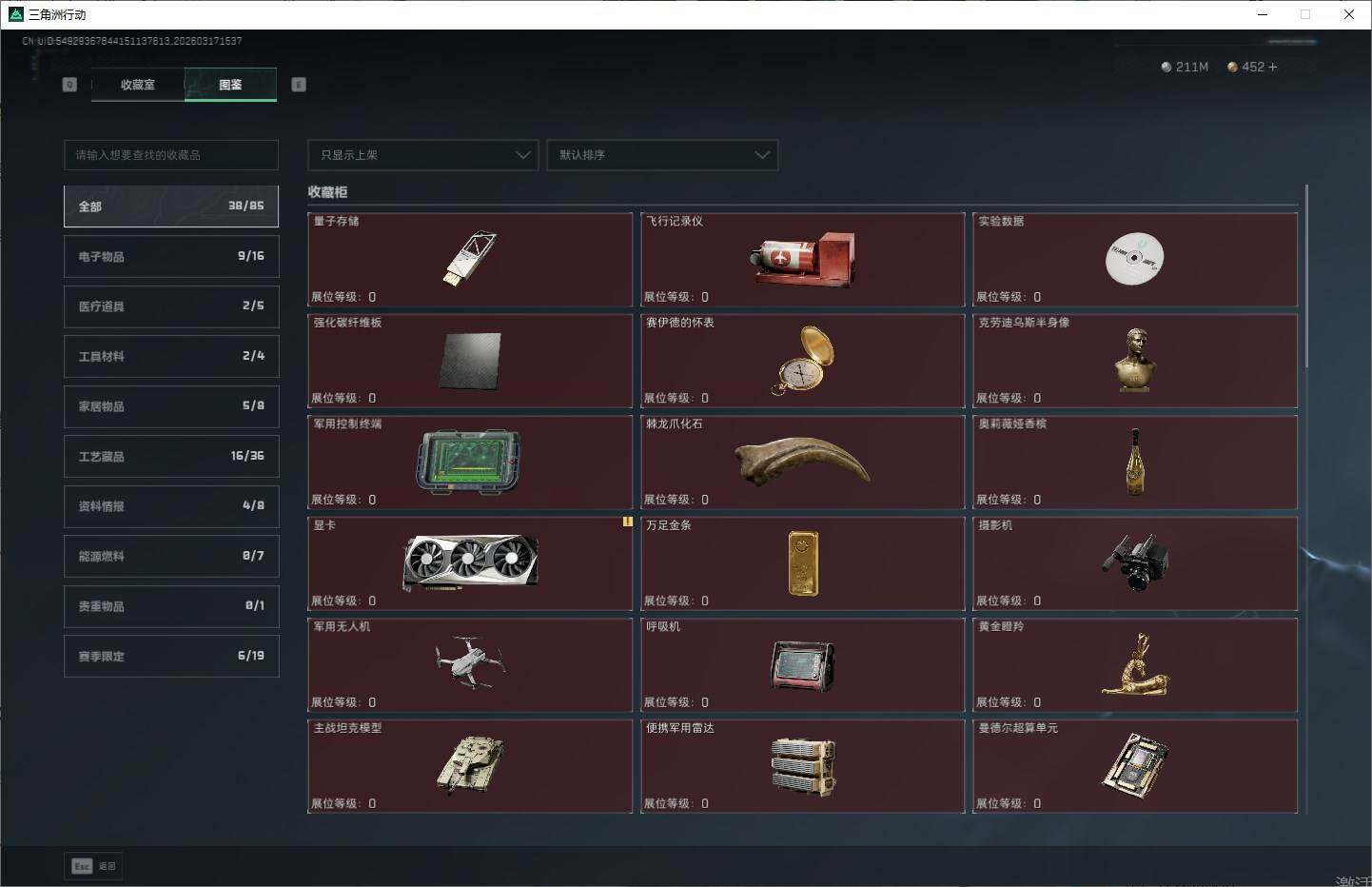Select the 曼德尔超算单元 computing unit image
Viewport: 1372px width, 887px height.
[1135, 766]
